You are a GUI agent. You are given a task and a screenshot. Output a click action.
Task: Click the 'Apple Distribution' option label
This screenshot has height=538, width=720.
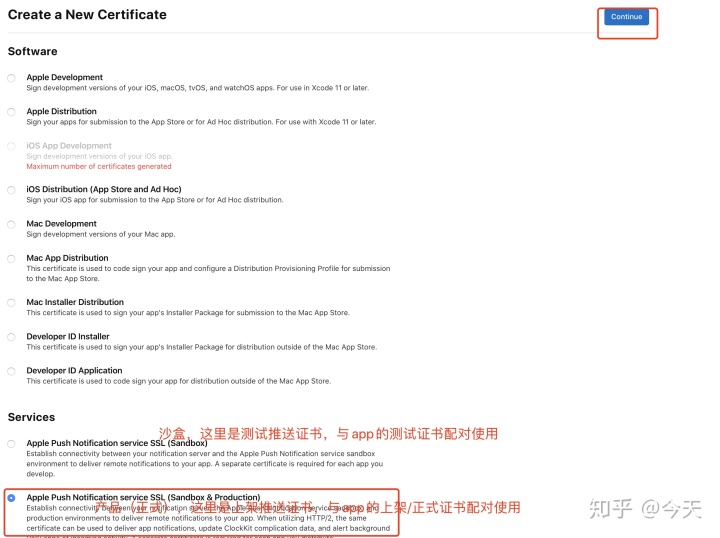62,111
